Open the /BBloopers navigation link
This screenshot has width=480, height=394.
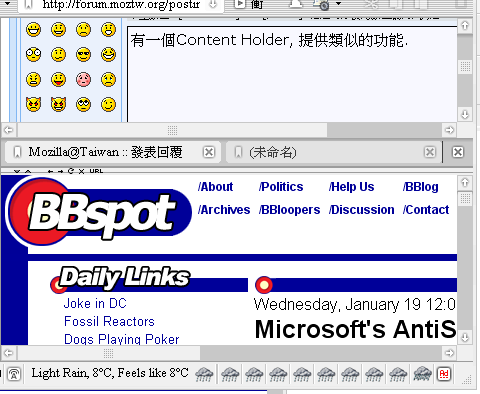click(289, 210)
